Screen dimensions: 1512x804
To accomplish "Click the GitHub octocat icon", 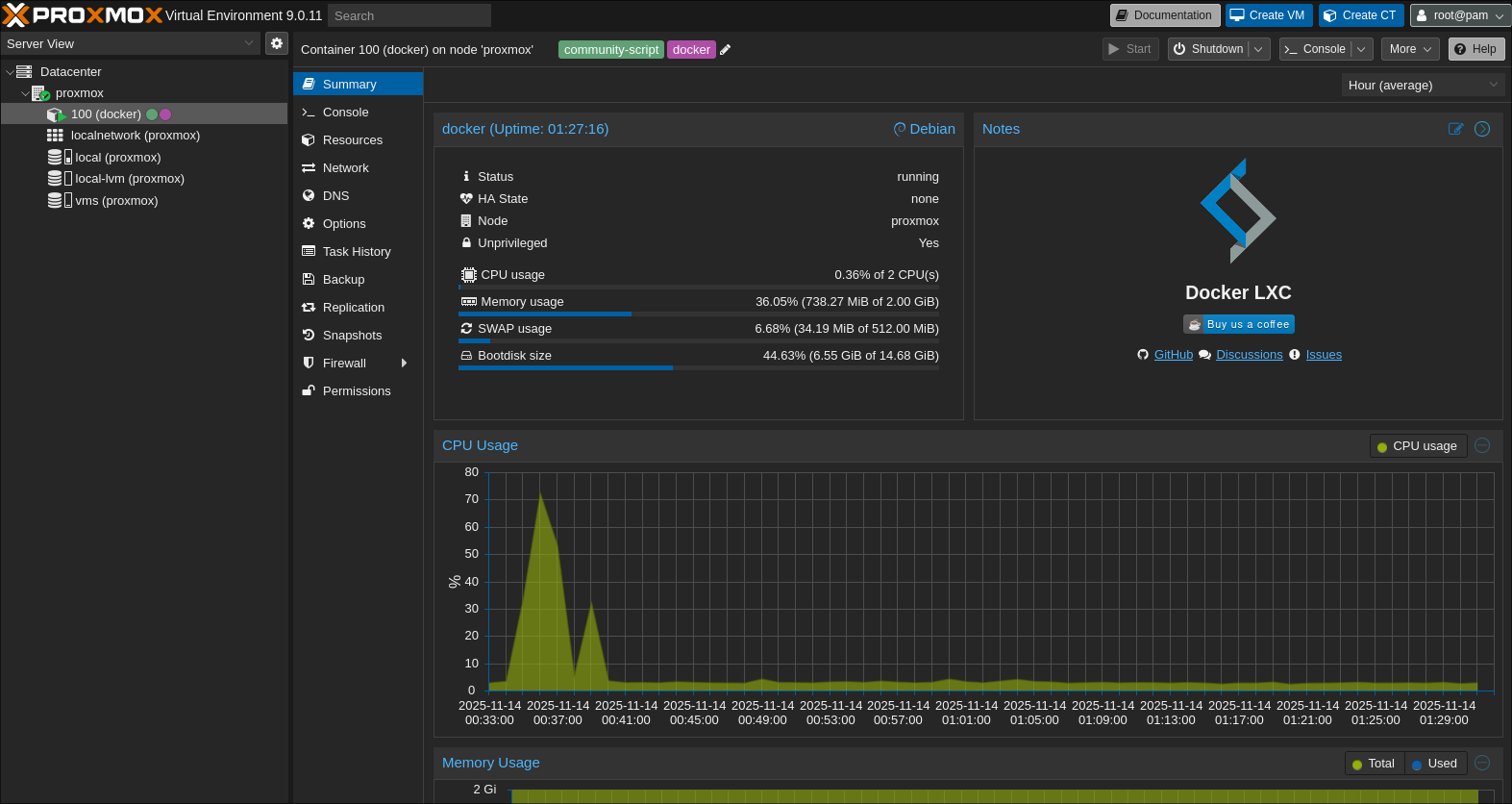I will click(1143, 355).
